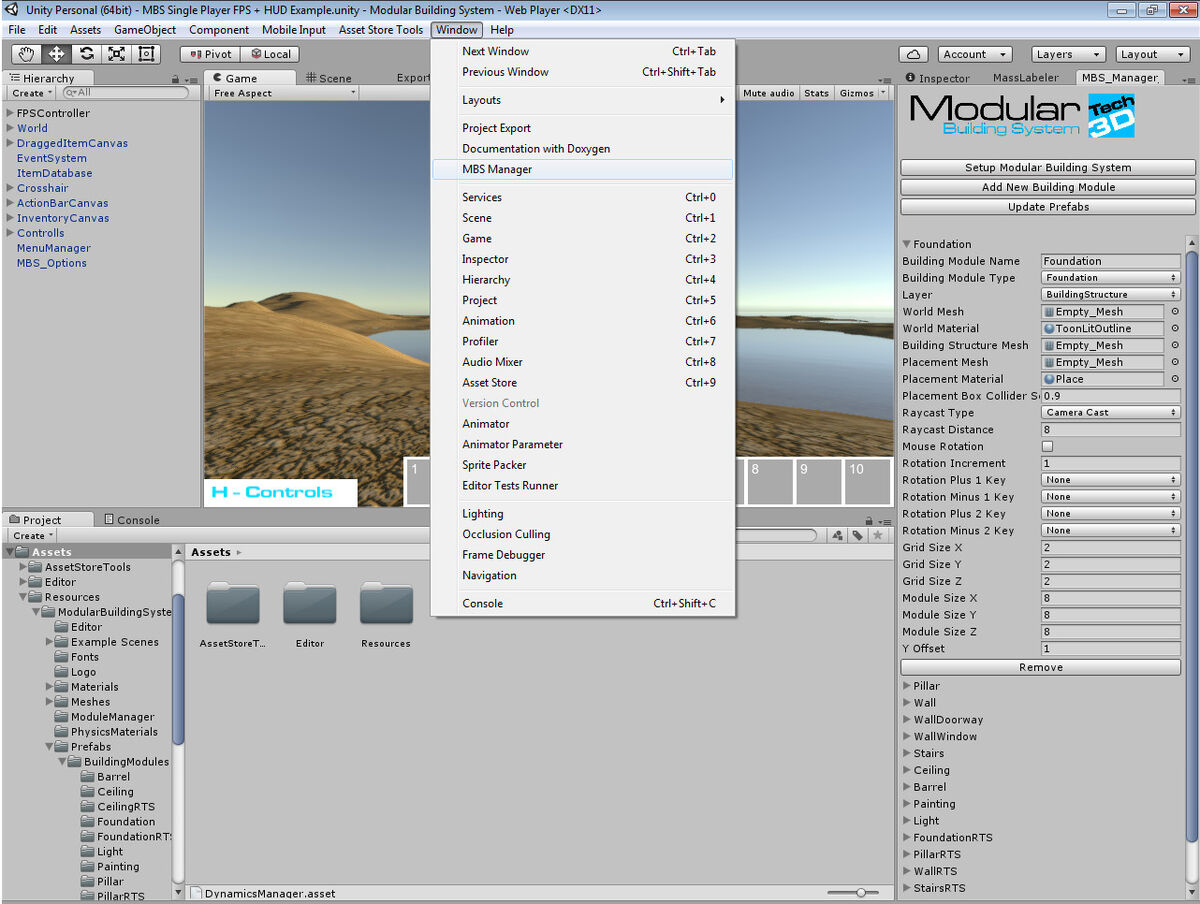Image resolution: width=1200 pixels, height=904 pixels.
Task: Select the Rect transform tool
Action: [x=146, y=54]
